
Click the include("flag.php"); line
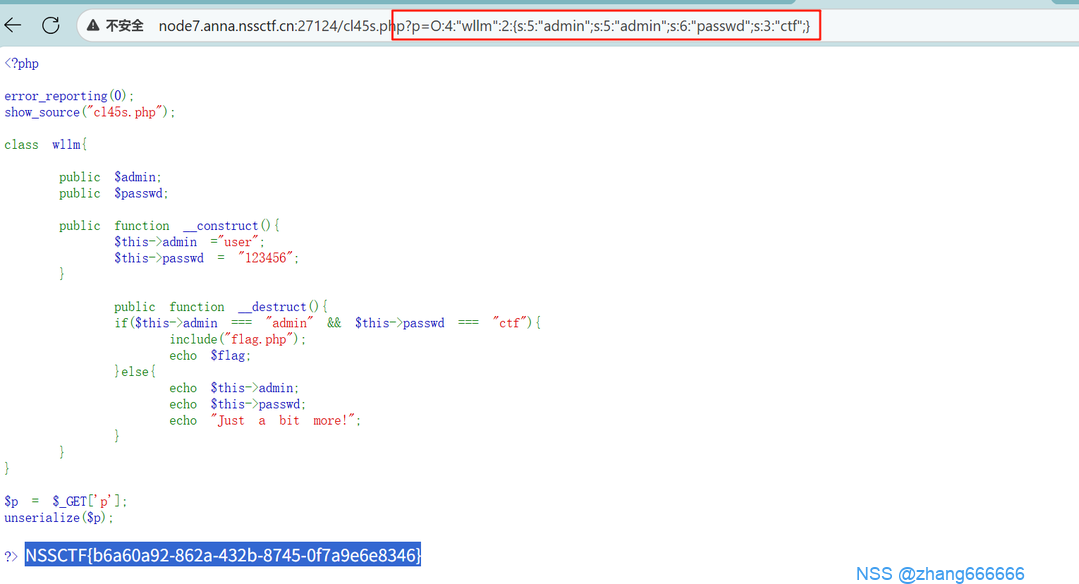(237, 339)
